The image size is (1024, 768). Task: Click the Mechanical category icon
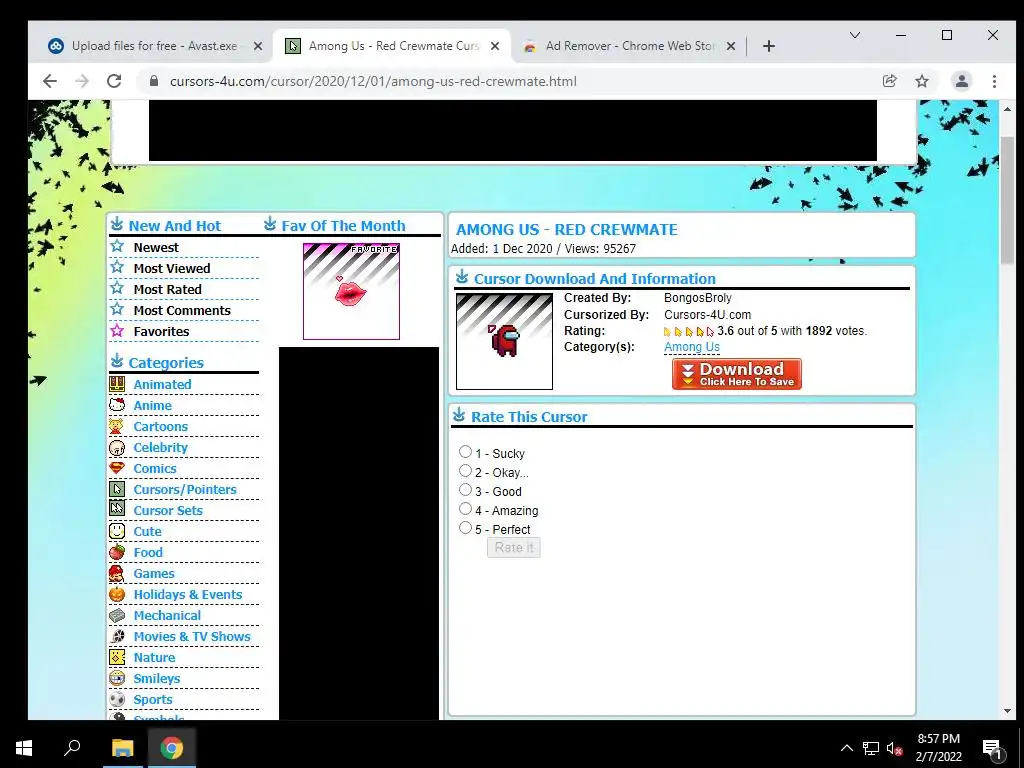point(117,615)
